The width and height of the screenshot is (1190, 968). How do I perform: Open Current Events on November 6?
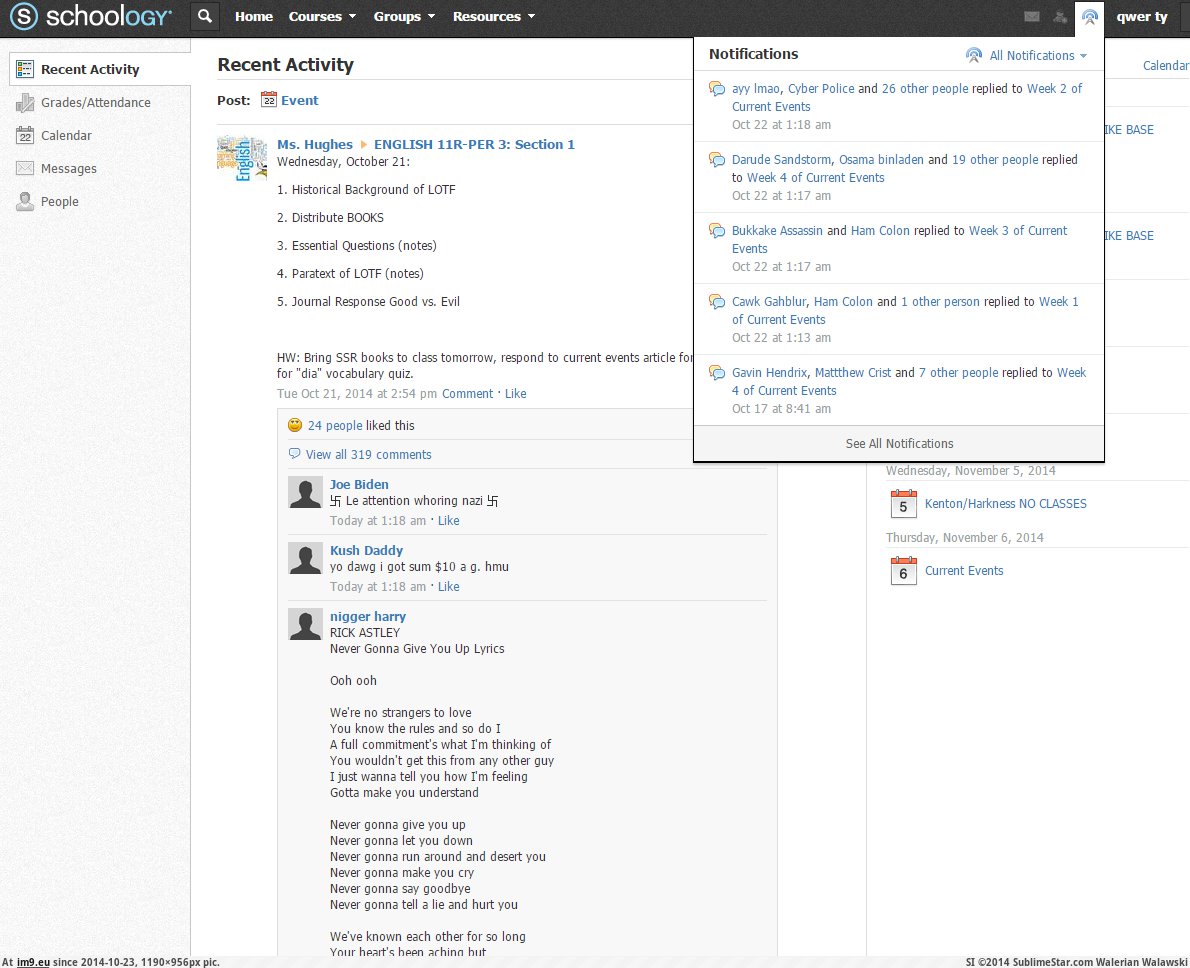tap(964, 570)
